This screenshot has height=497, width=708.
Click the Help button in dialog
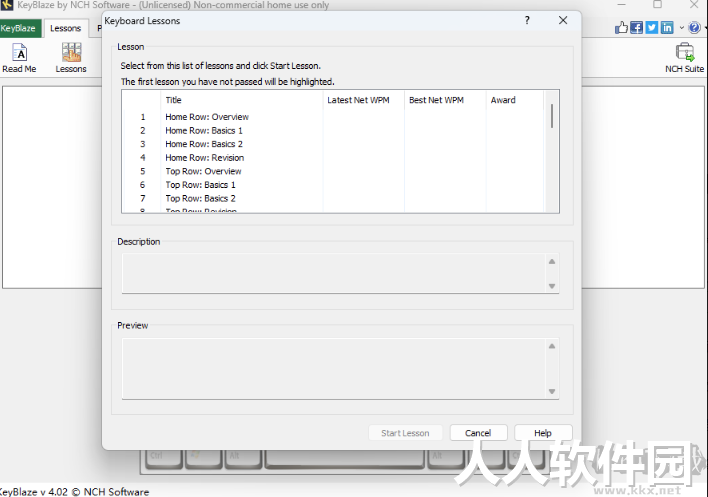tap(543, 433)
